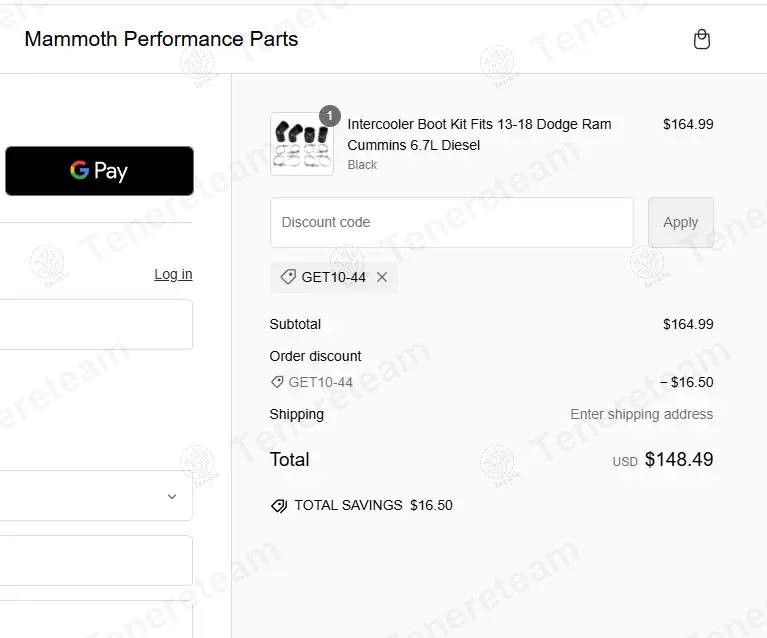This screenshot has width=767, height=638.
Task: Click the tag icon under Order discount
Action: click(x=277, y=382)
